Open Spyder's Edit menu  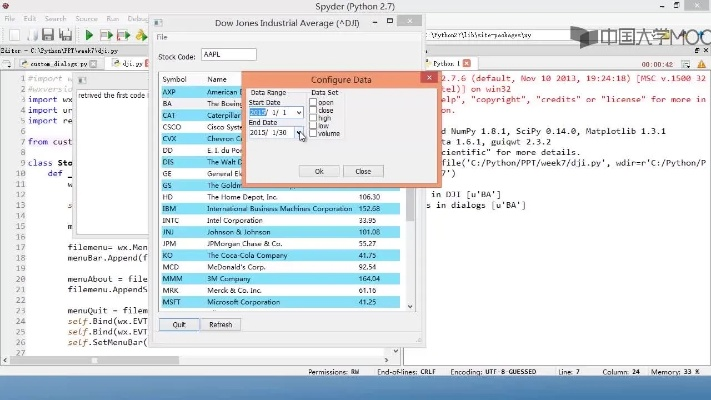(x=29, y=19)
